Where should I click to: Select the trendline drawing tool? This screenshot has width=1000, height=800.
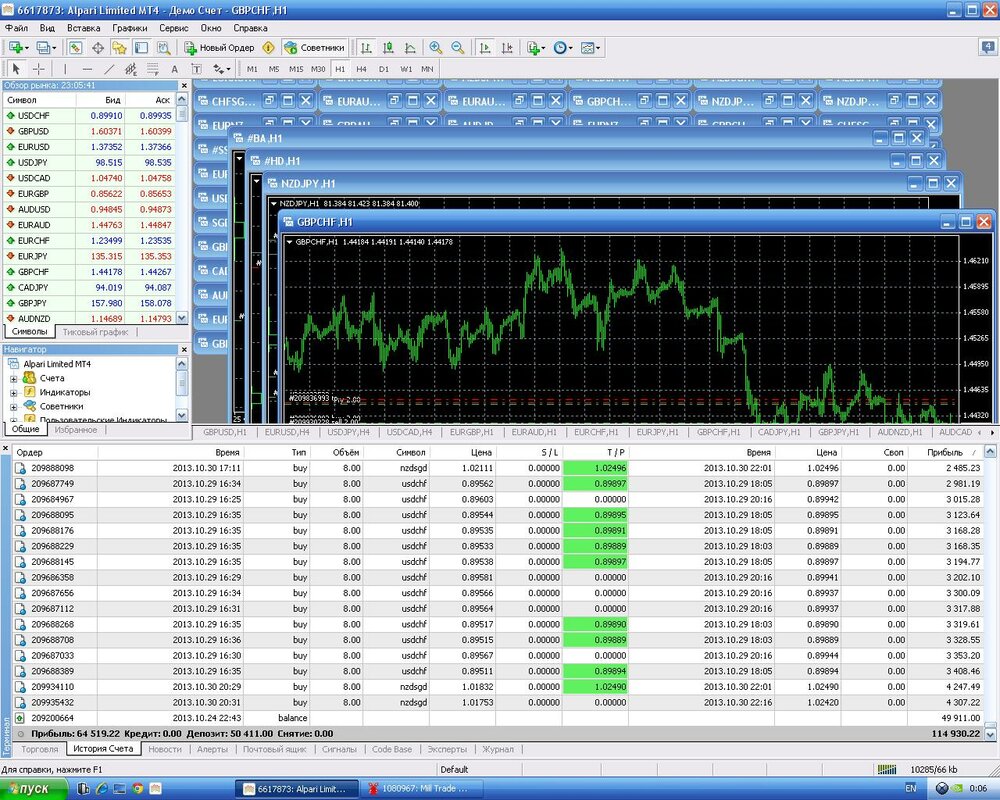tap(109, 69)
